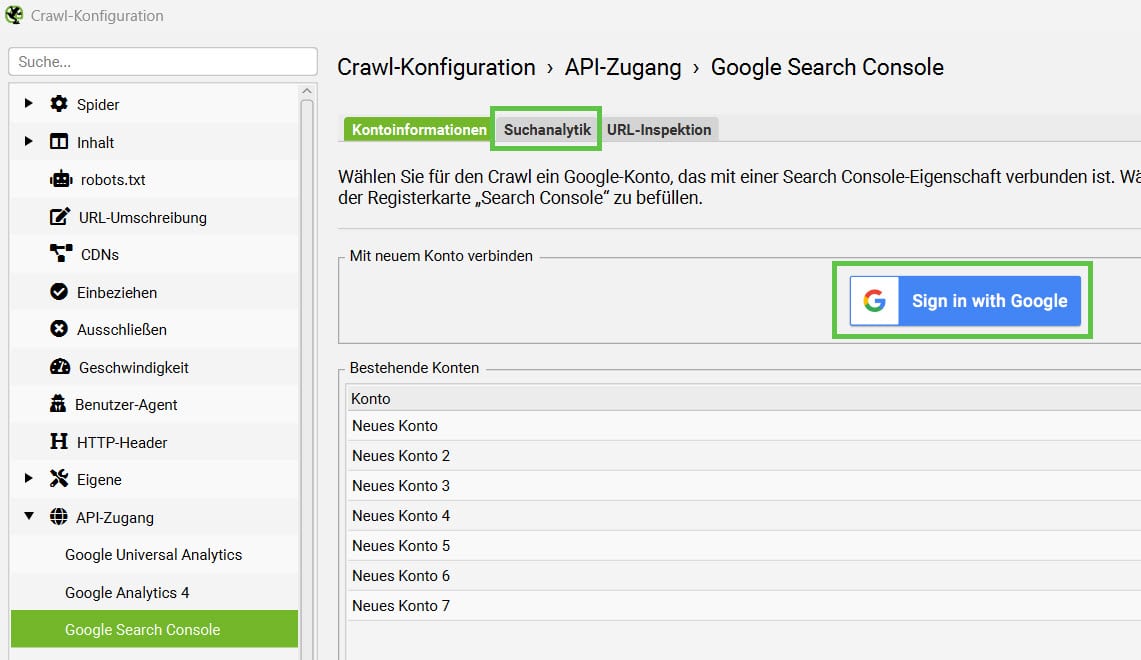Select Eigene in the sidebar
Viewport: 1141px width, 660px height.
(99, 480)
